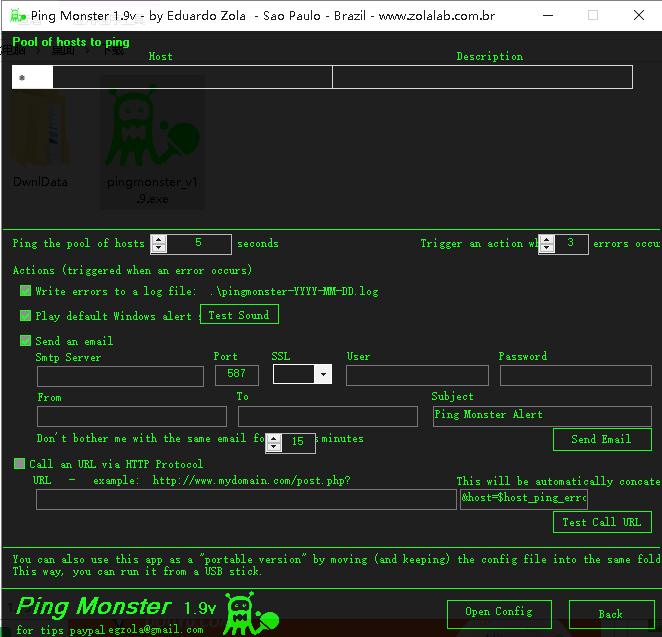This screenshot has width=662, height=637.
Task: Go Back with the Back button
Action: coord(611,613)
